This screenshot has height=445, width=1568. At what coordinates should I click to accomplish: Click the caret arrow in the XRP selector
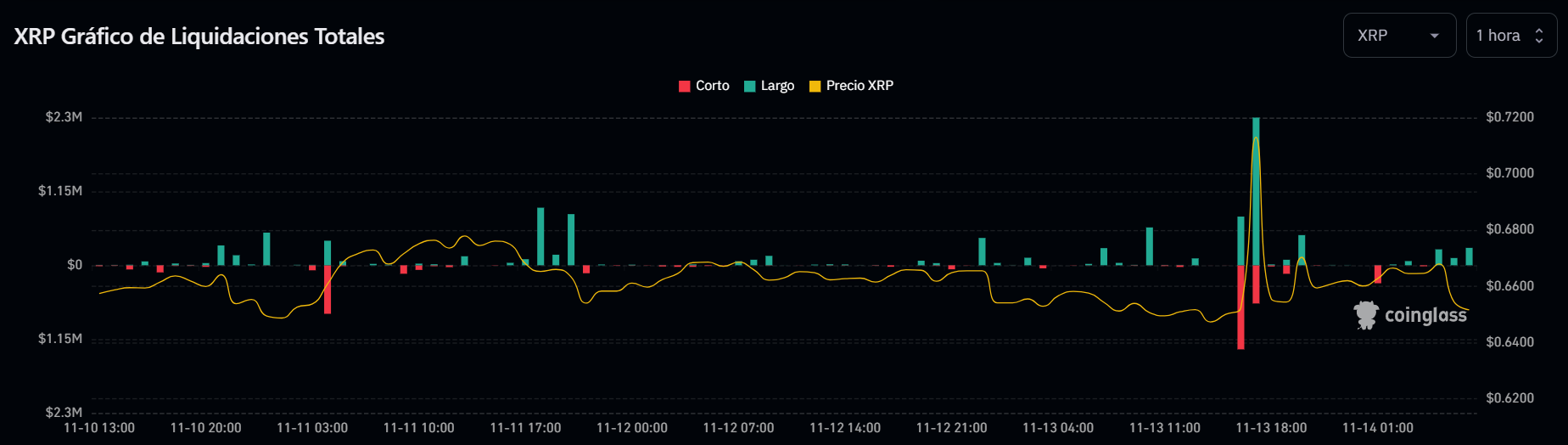(1435, 36)
